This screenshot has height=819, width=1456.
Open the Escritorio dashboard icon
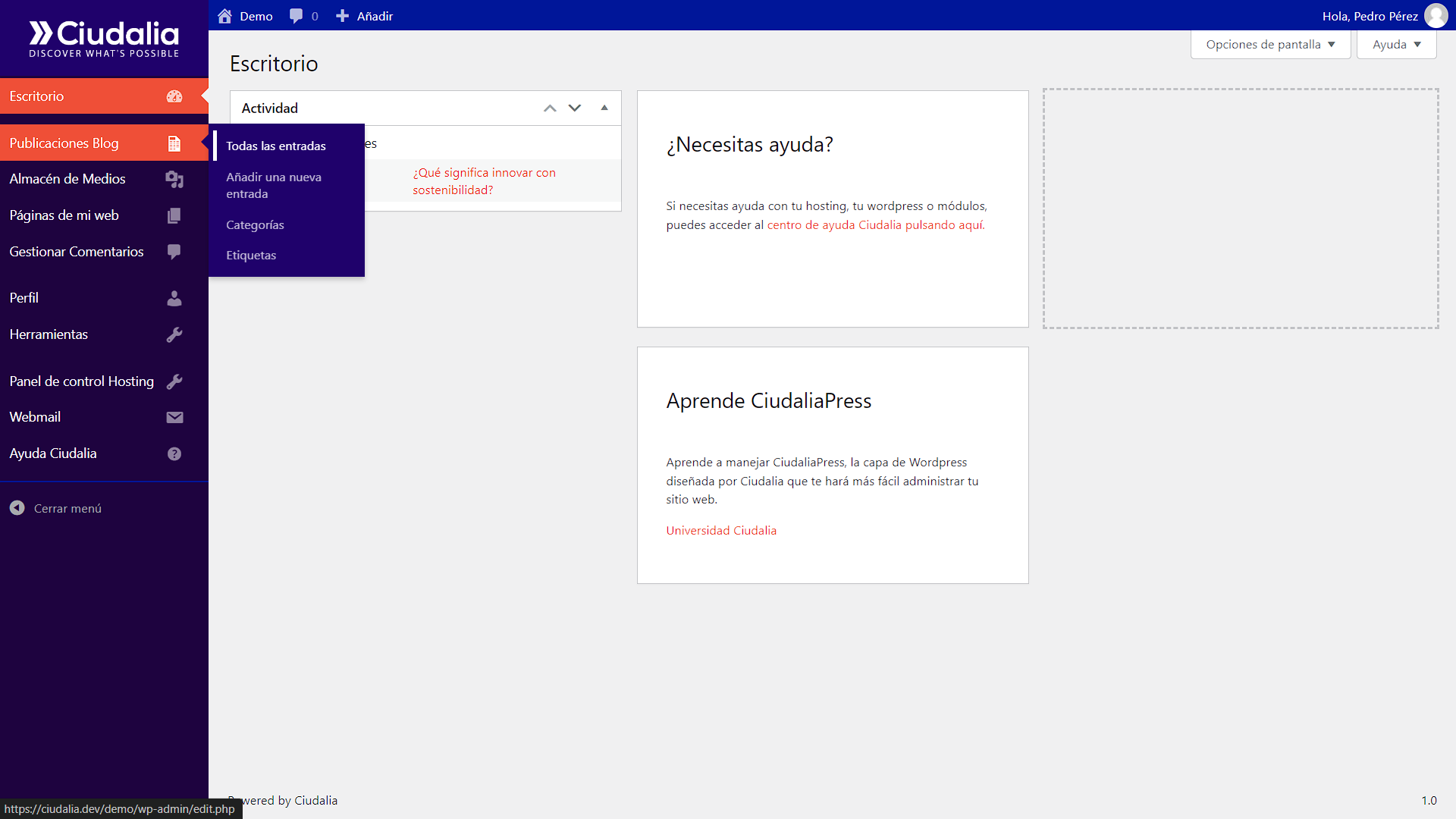point(174,96)
